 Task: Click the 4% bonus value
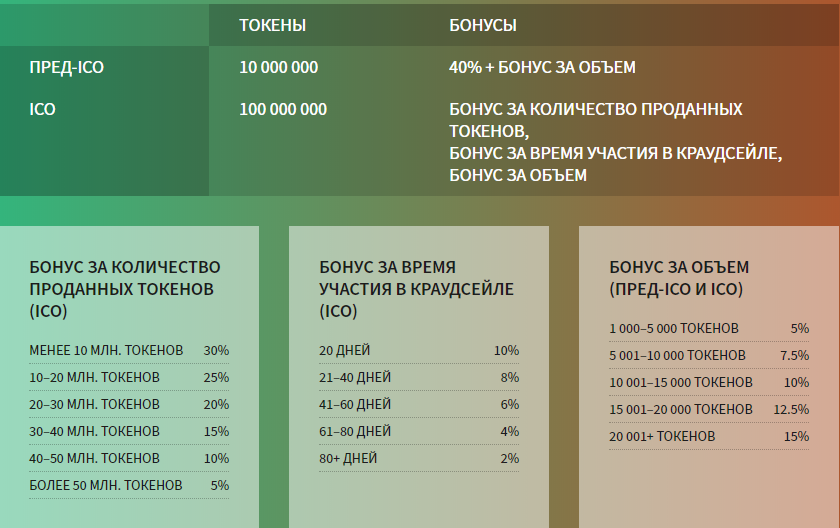tap(509, 431)
